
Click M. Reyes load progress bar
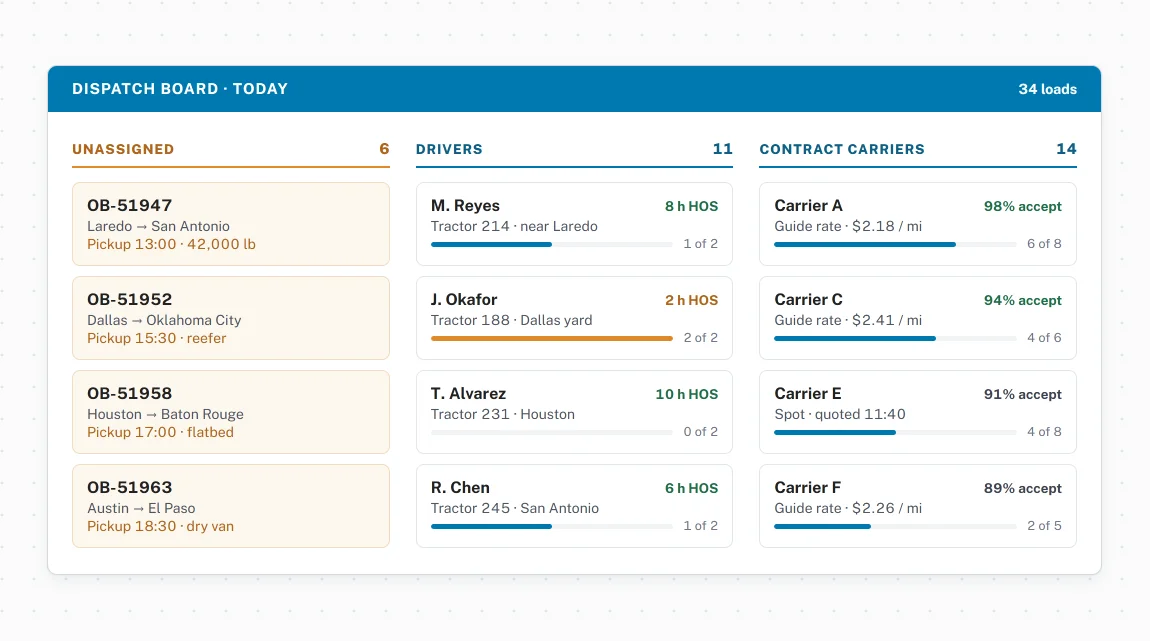(552, 244)
